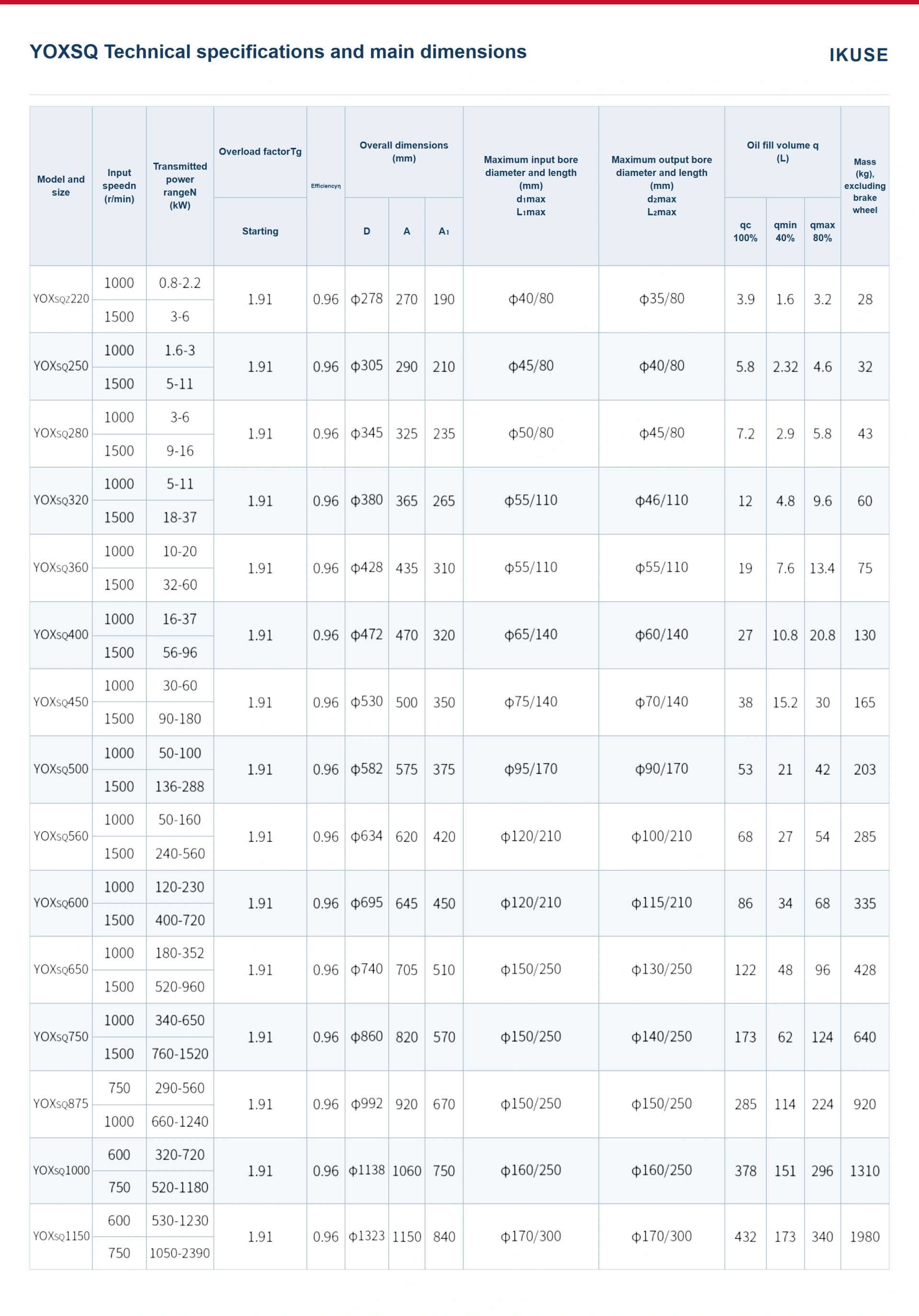
Task: Click the YOXSQ1150 model cell
Action: point(61,1236)
